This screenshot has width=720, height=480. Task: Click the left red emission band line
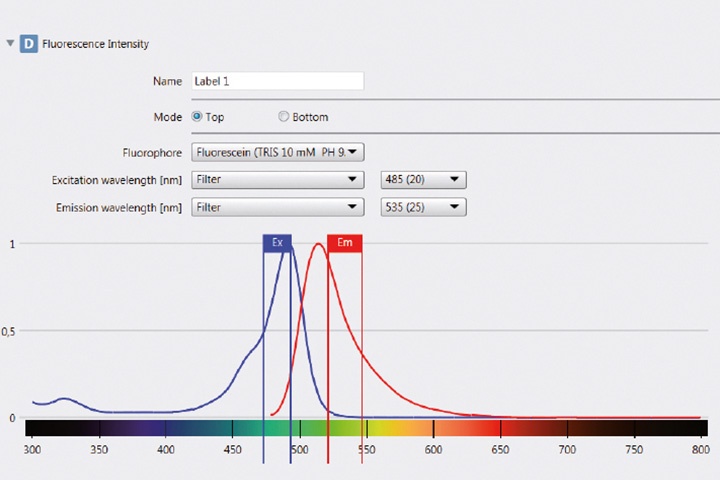pos(328,350)
